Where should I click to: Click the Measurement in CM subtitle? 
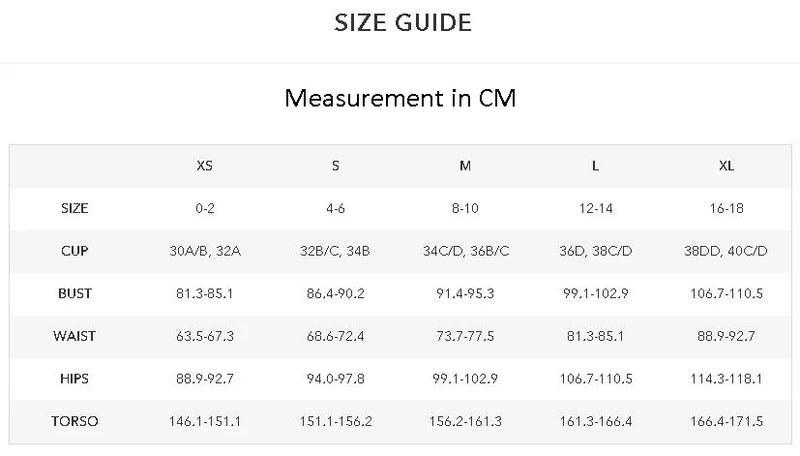tap(400, 97)
